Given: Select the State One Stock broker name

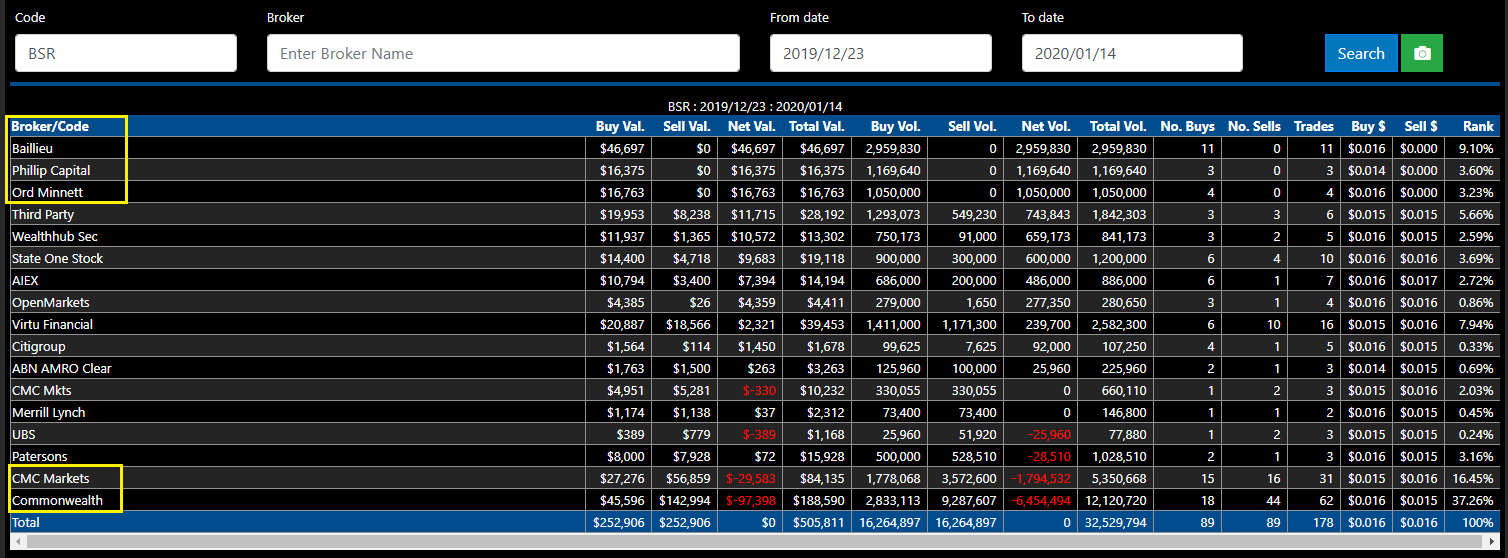Looking at the screenshot, I should click(57, 258).
